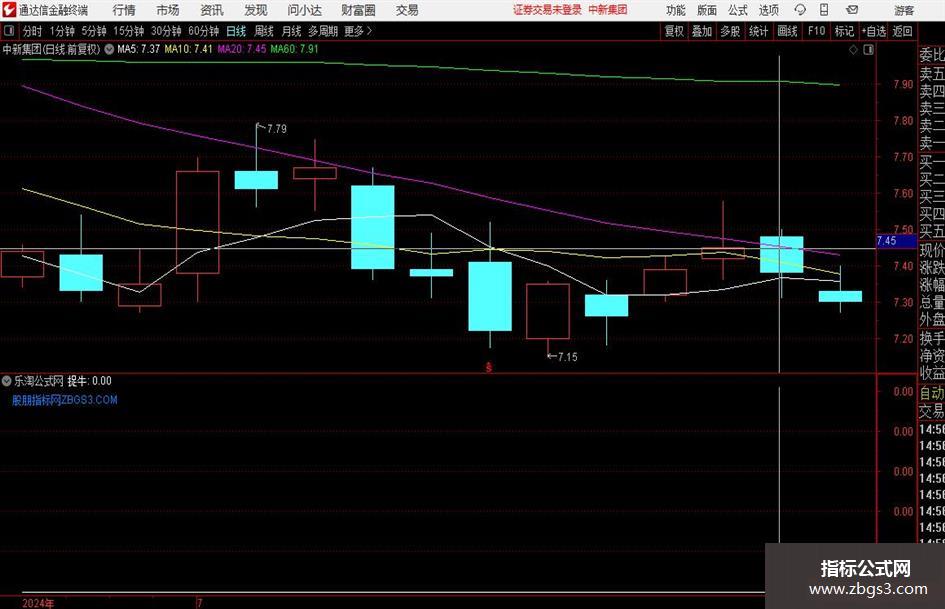The image size is (945, 609).
Task: Toggle the panel layout icon at chart top right
Action: [x=868, y=50]
